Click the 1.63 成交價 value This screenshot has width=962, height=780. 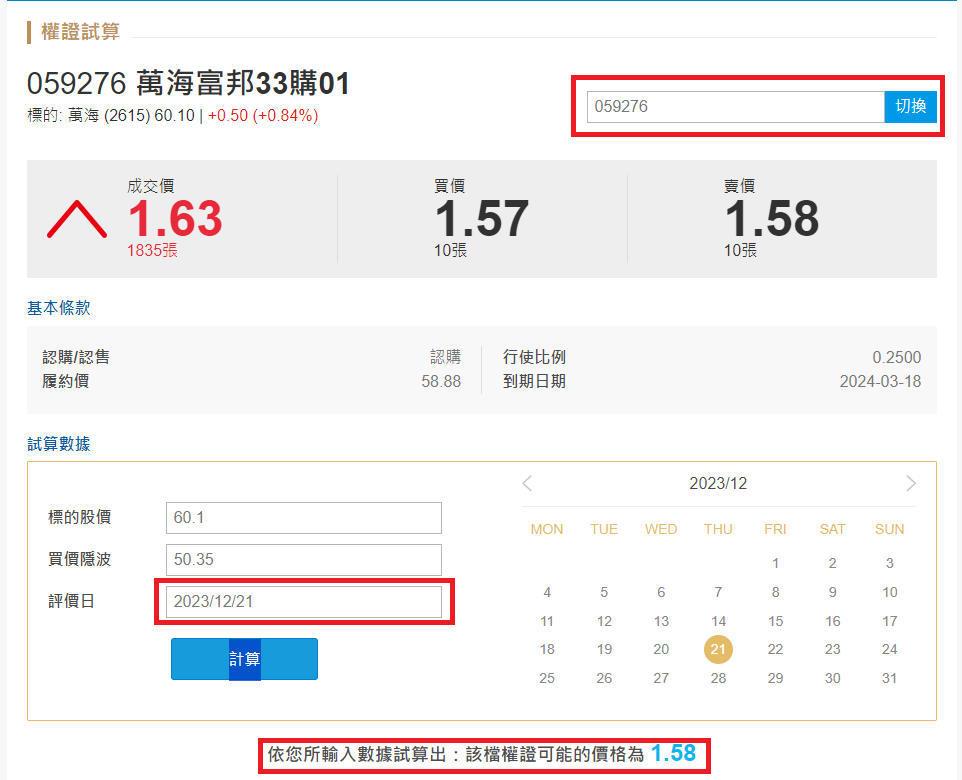click(x=175, y=219)
